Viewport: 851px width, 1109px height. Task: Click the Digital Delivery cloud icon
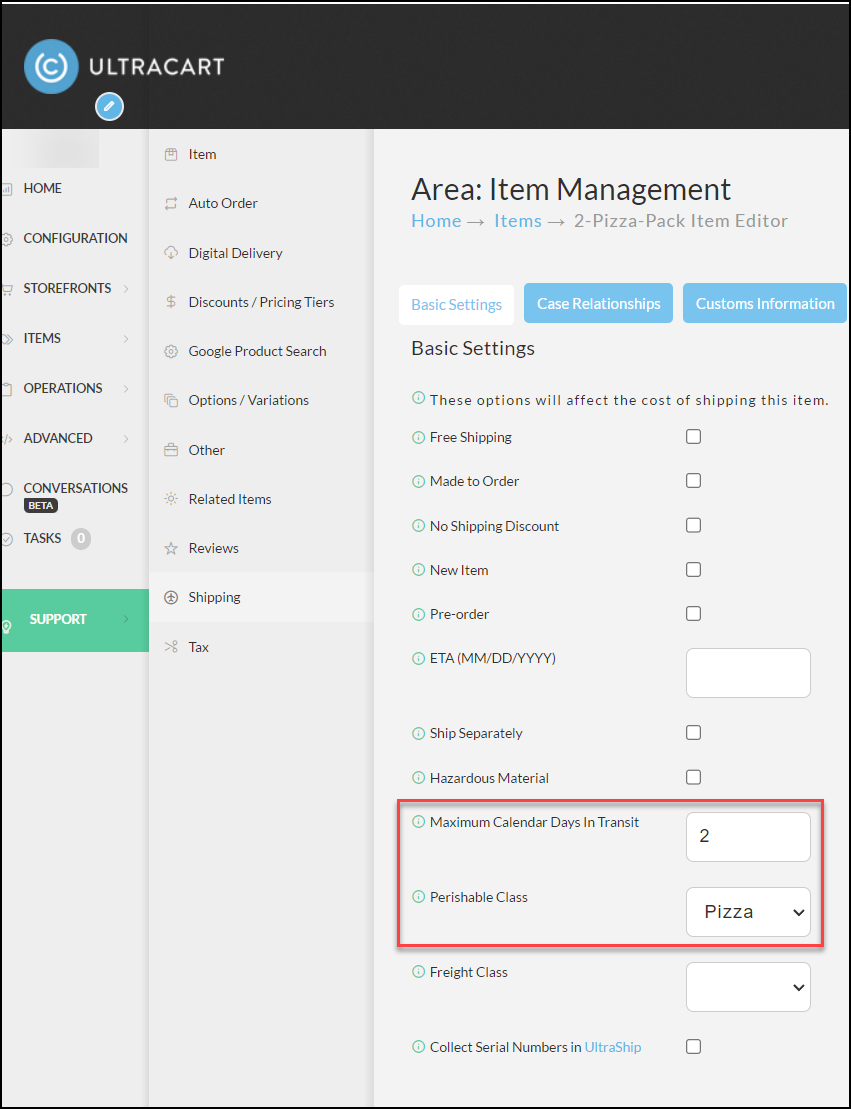(x=170, y=253)
